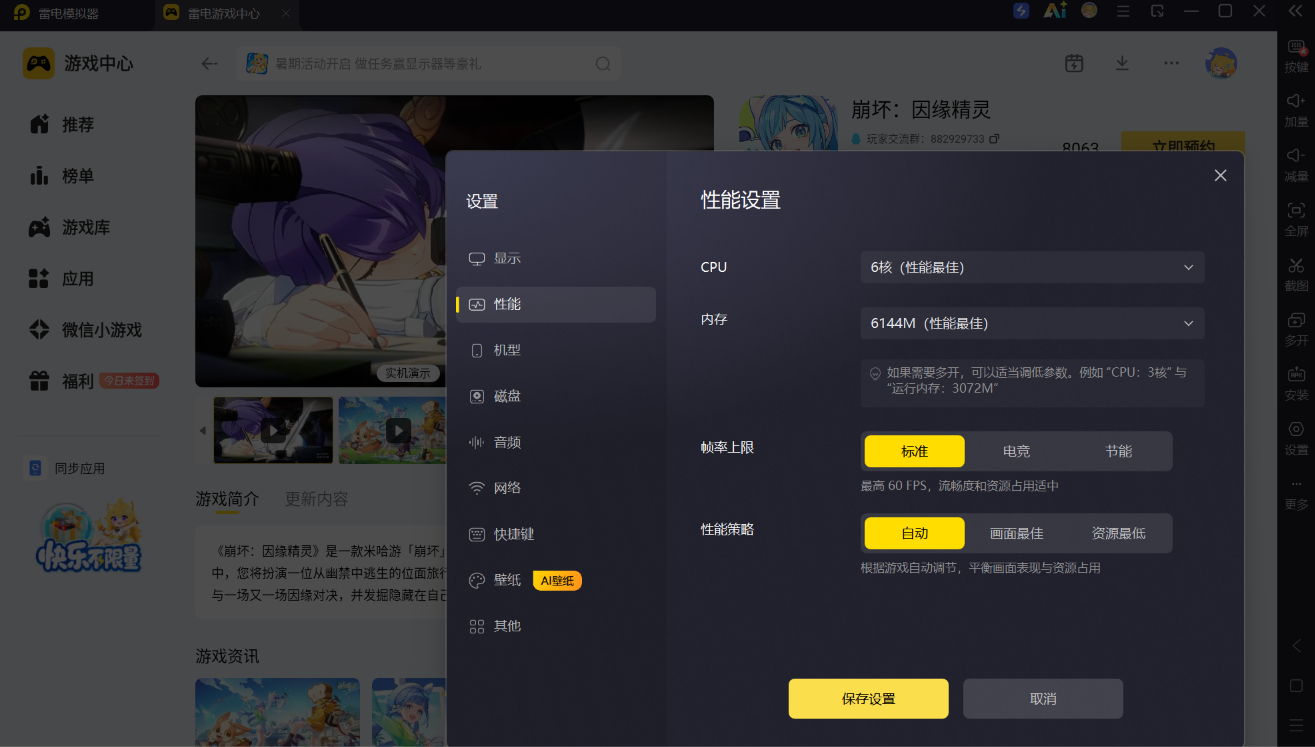Click the game search input field
1315x747 pixels.
(x=430, y=63)
